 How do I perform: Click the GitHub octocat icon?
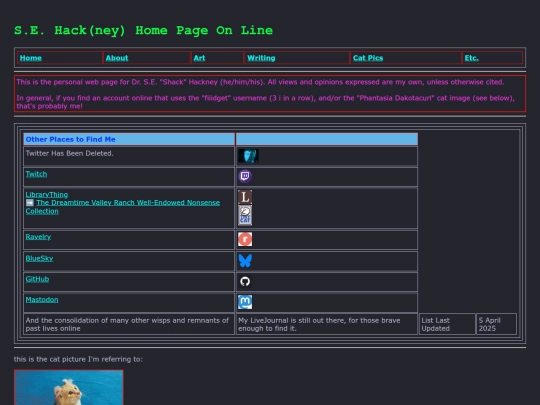click(x=245, y=281)
